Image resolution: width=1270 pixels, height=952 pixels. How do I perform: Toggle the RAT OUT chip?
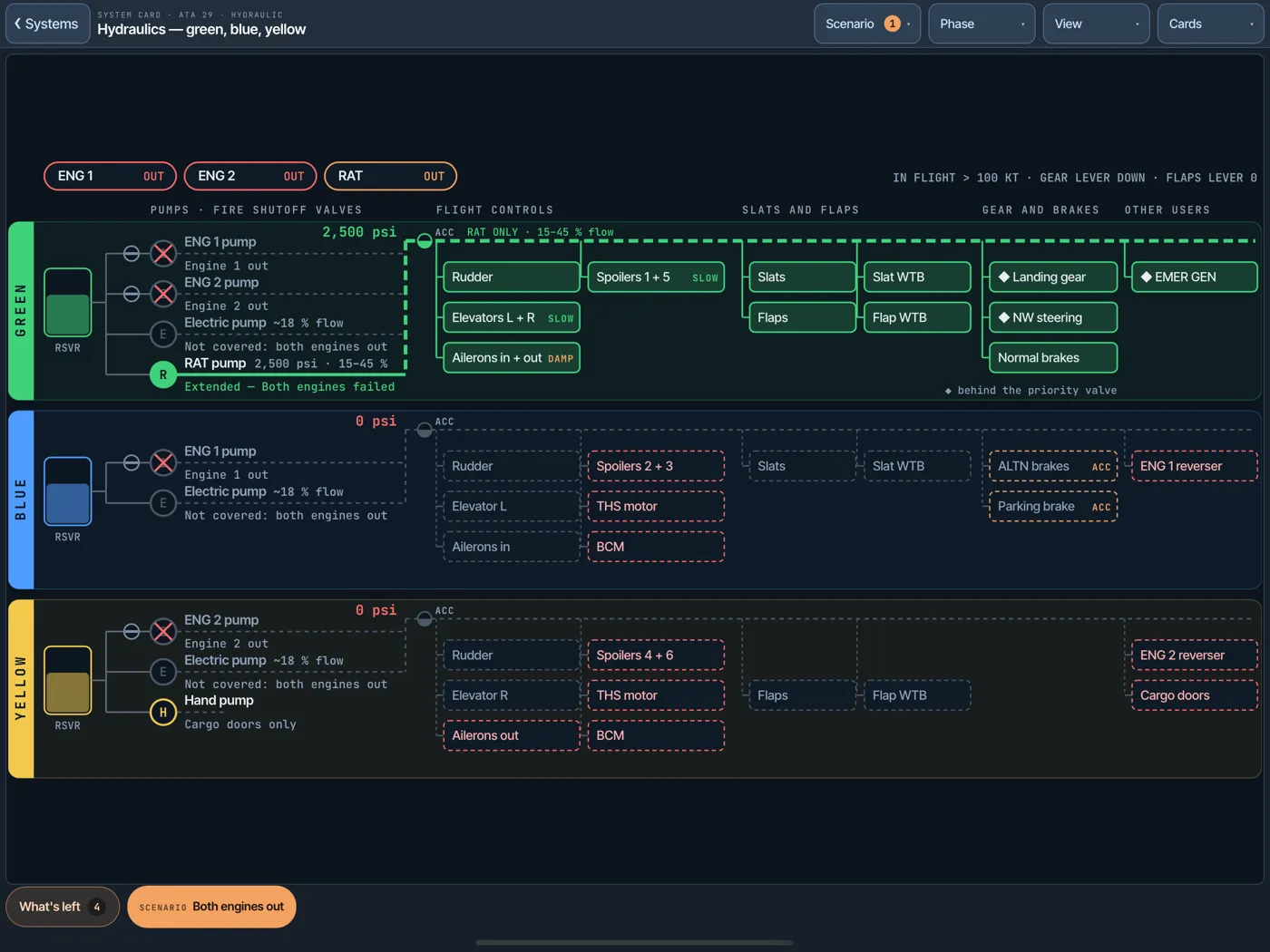[x=390, y=176]
